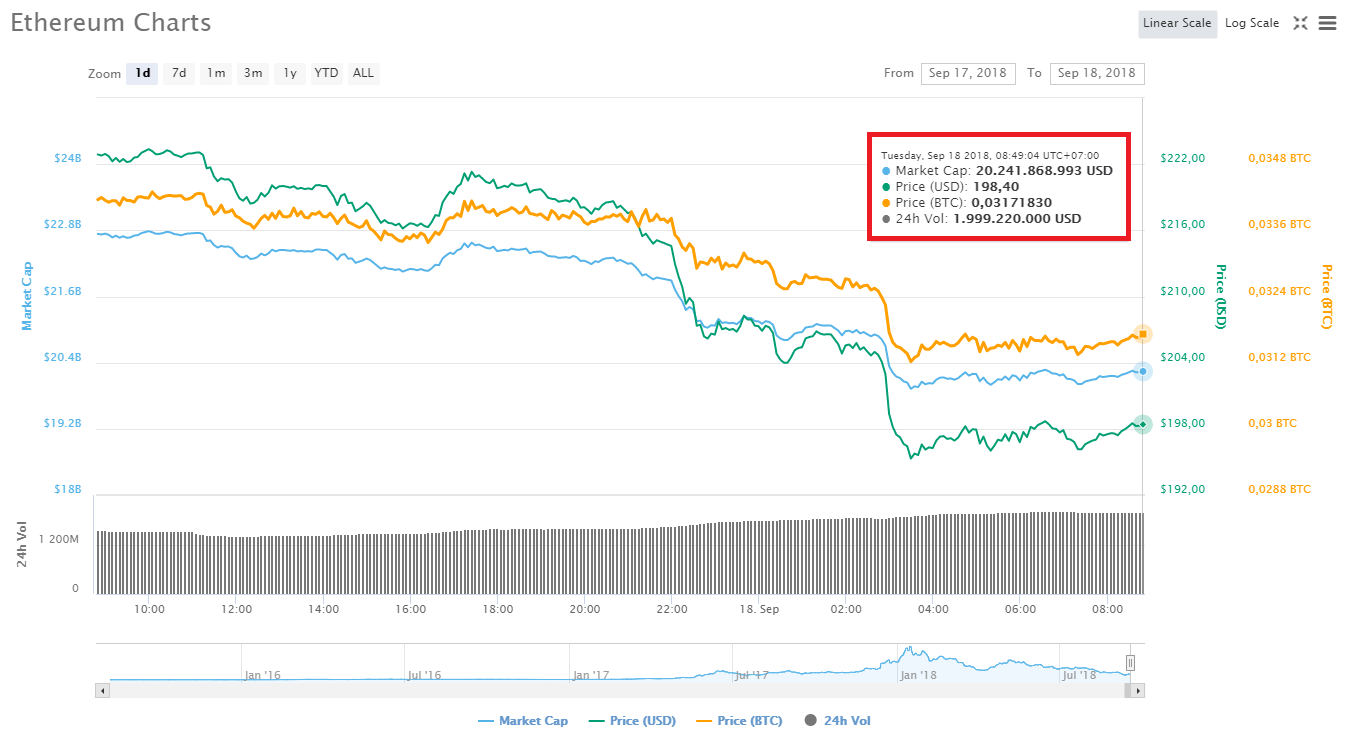Click the Price (USD) vertical axis title
The width and height of the screenshot is (1346, 734).
(x=1221, y=296)
